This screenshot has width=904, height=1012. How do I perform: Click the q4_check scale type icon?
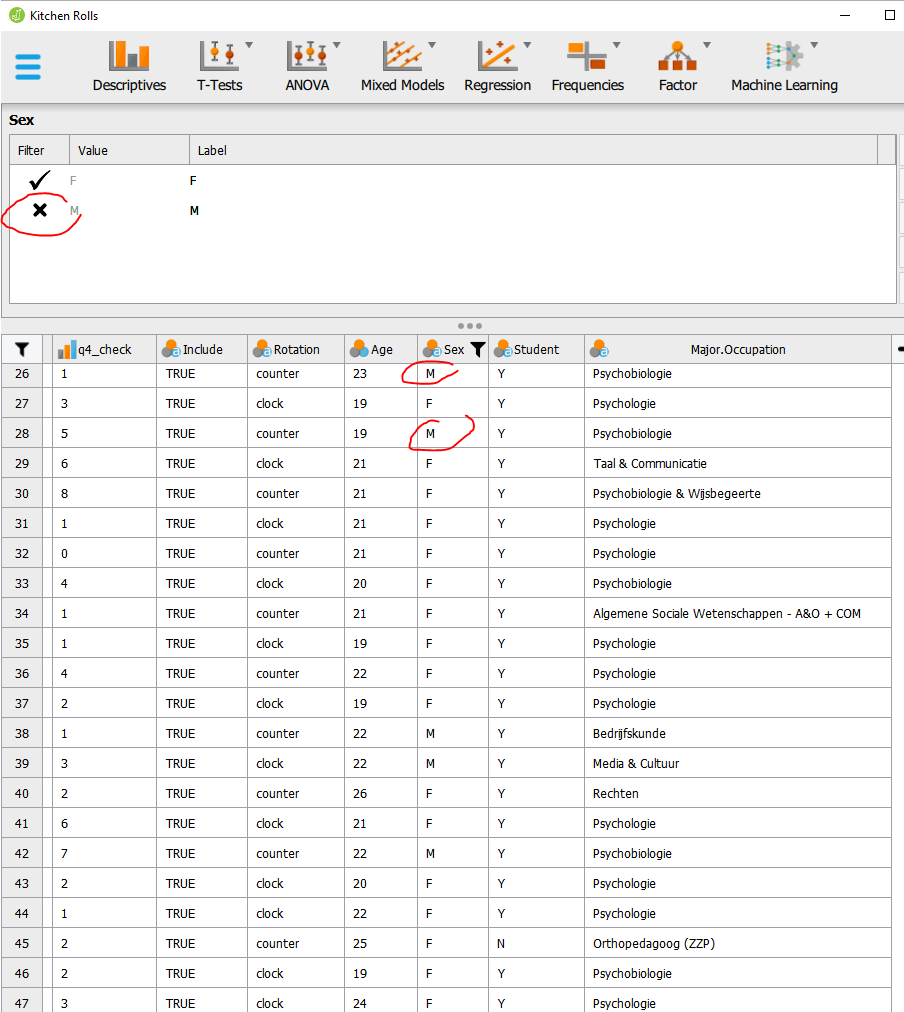click(x=66, y=350)
